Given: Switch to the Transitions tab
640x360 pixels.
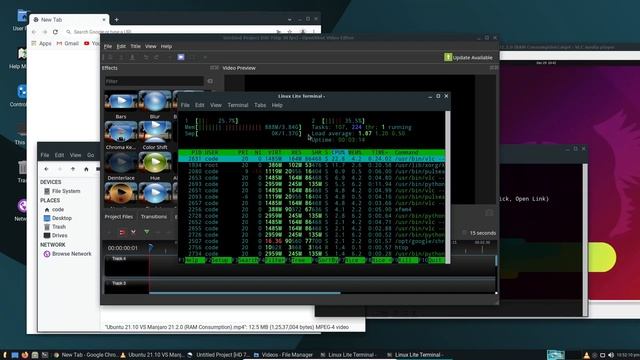Looking at the screenshot, I should pos(154,217).
